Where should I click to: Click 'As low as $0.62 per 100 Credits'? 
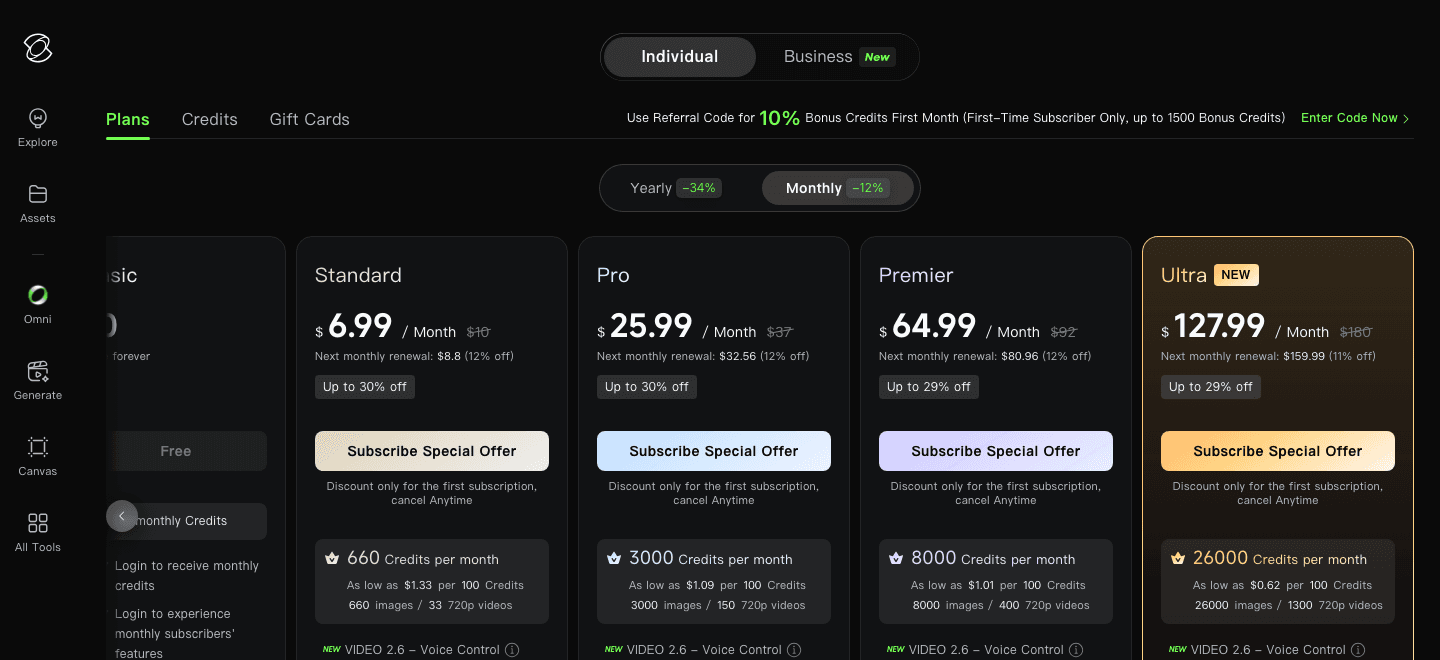1282,585
